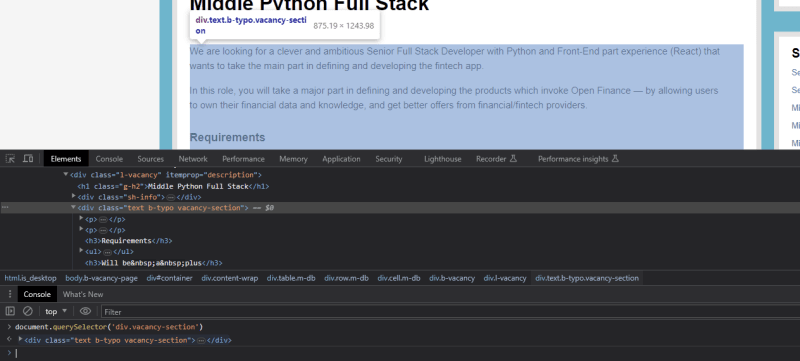Open the top JavaScript context dropdown
This screenshot has height=361, width=800.
[x=56, y=311]
